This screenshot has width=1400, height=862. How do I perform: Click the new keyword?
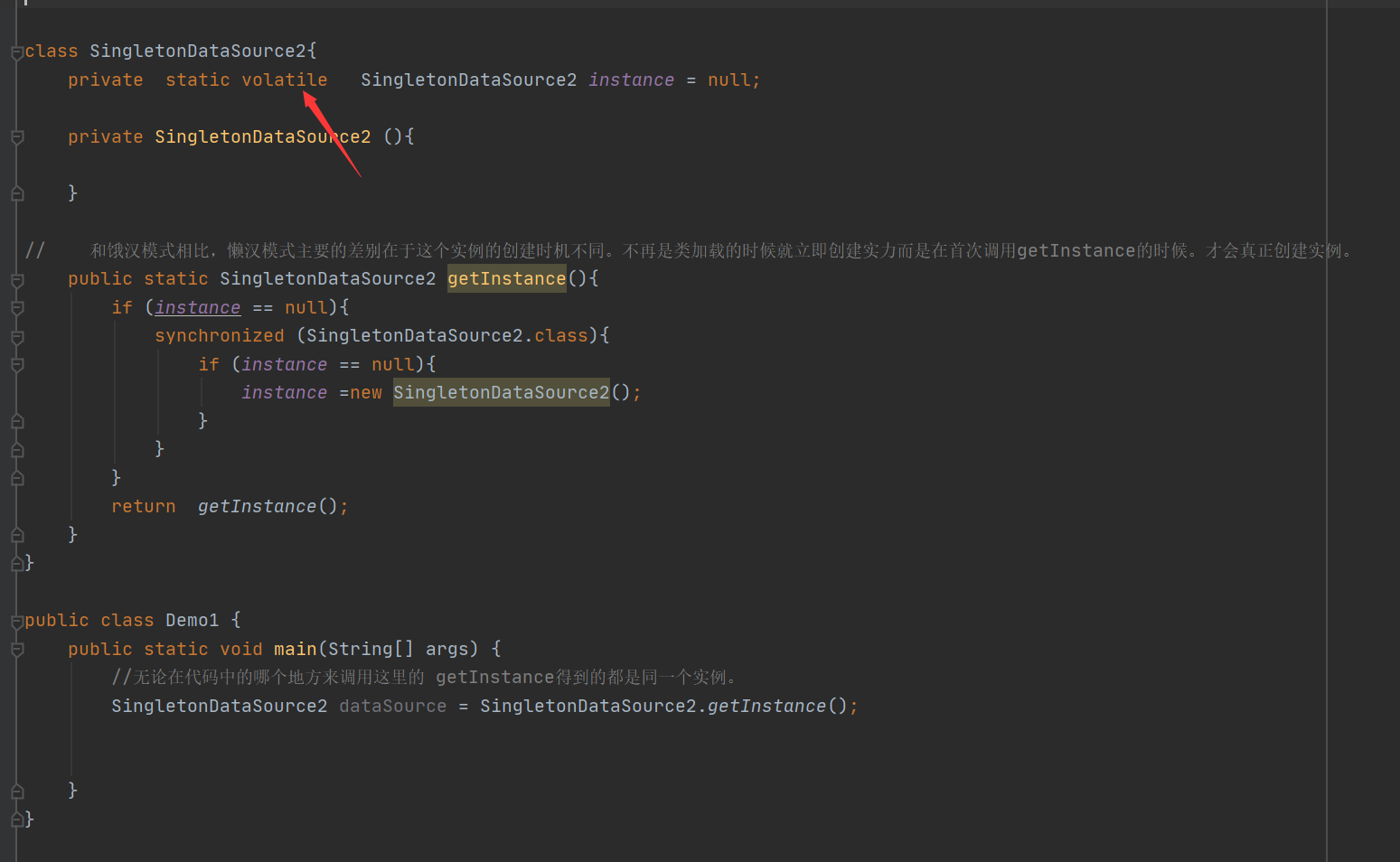click(366, 392)
